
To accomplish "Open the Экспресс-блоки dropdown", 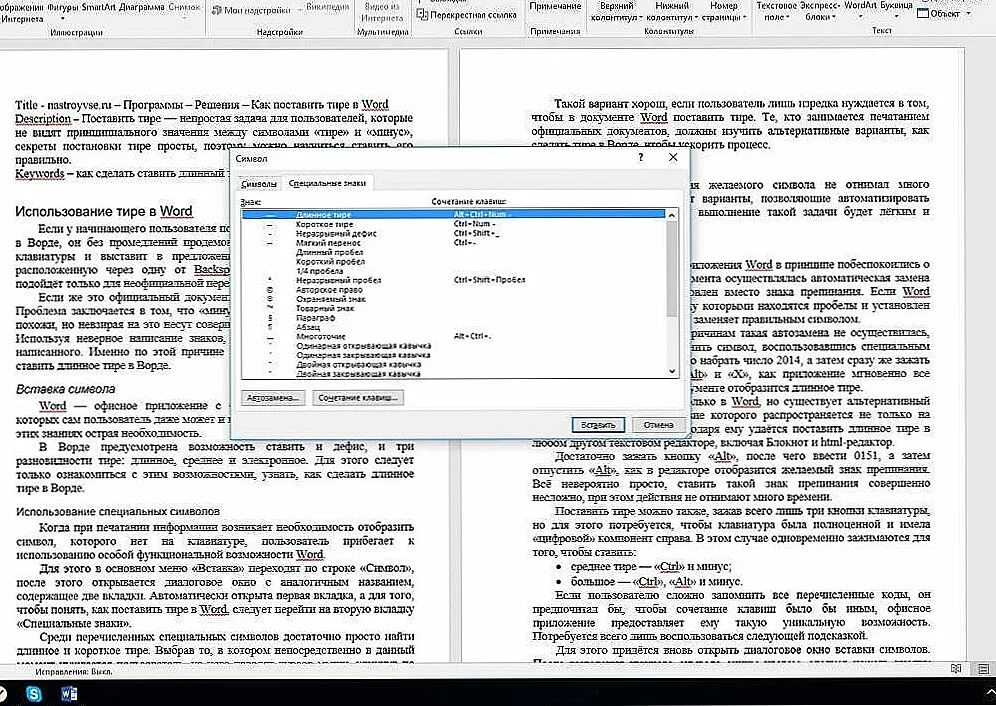I will pos(821,11).
